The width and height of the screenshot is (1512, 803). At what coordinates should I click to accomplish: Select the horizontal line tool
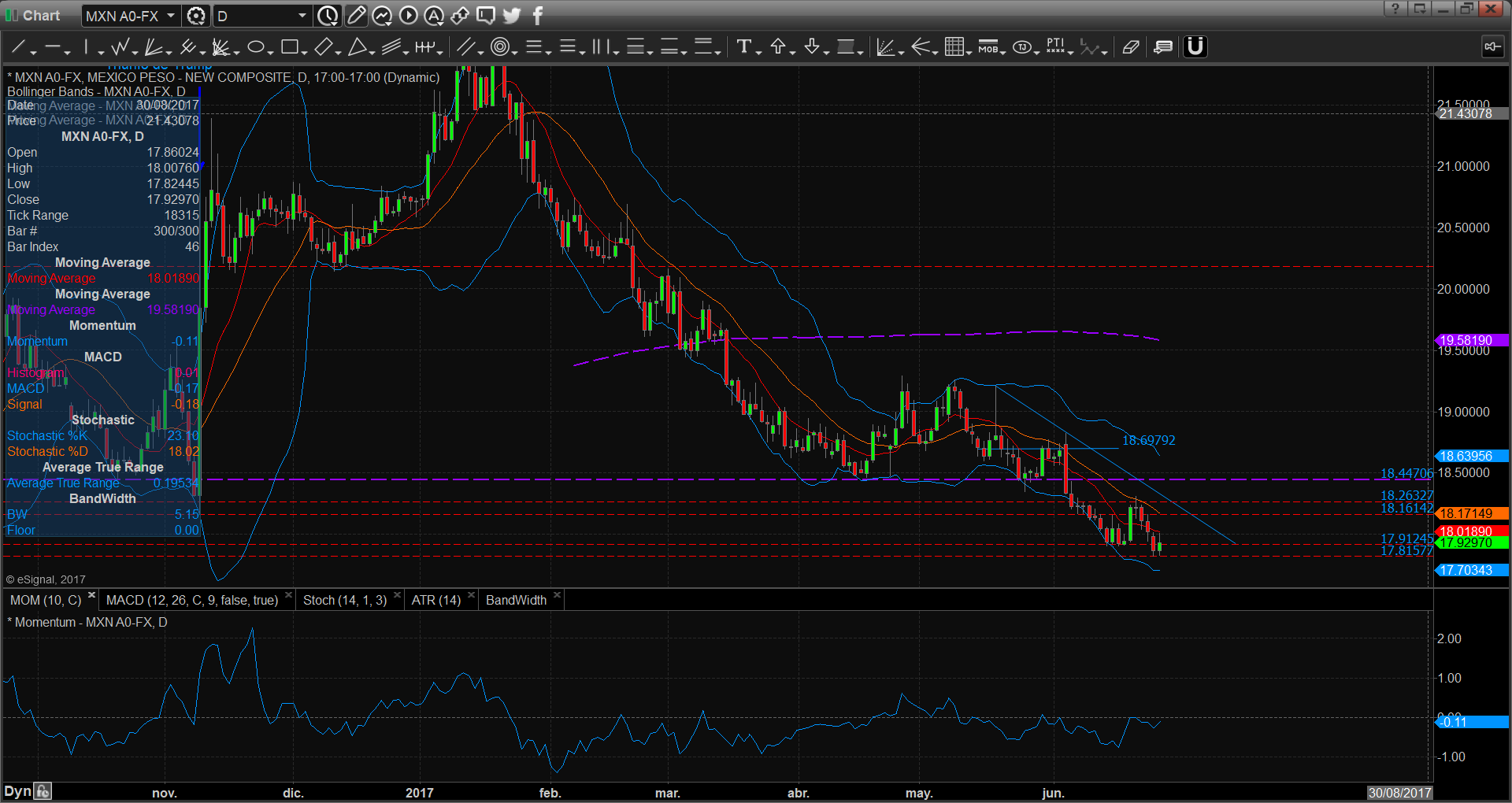pos(53,47)
